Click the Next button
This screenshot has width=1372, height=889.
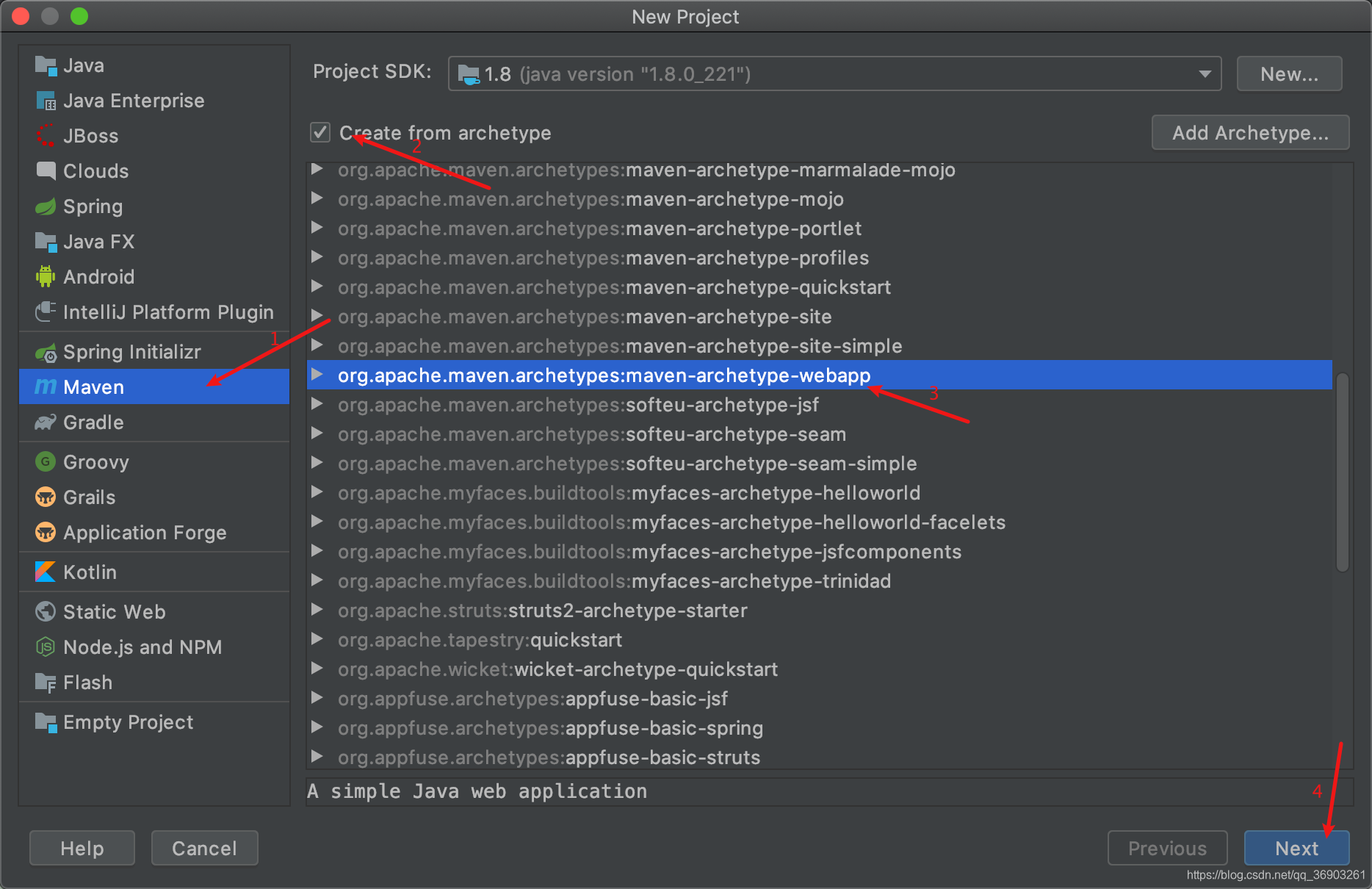(x=1296, y=848)
